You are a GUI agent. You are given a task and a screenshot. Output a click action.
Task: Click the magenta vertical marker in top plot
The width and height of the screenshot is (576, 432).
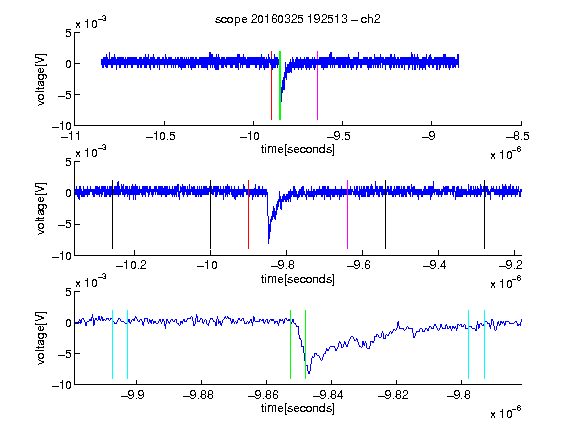point(317,86)
